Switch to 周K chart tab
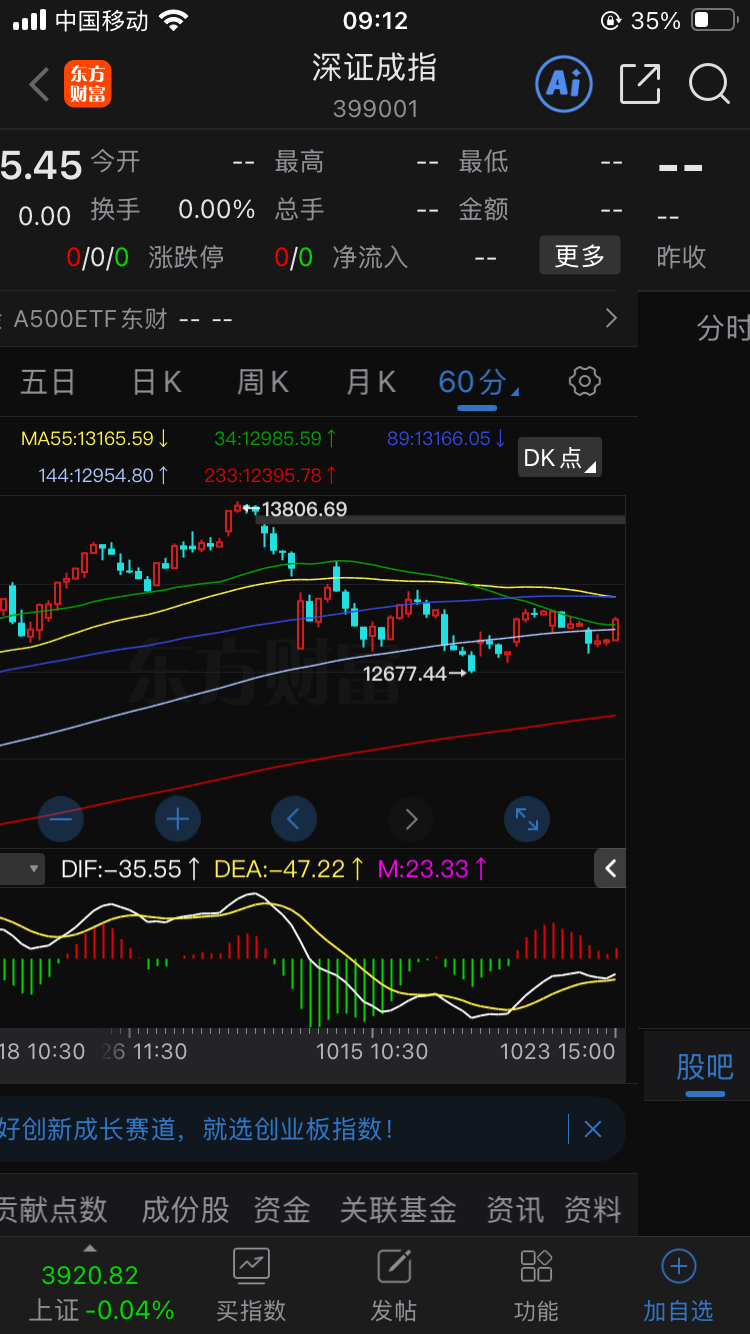750x1334 pixels. 263,382
